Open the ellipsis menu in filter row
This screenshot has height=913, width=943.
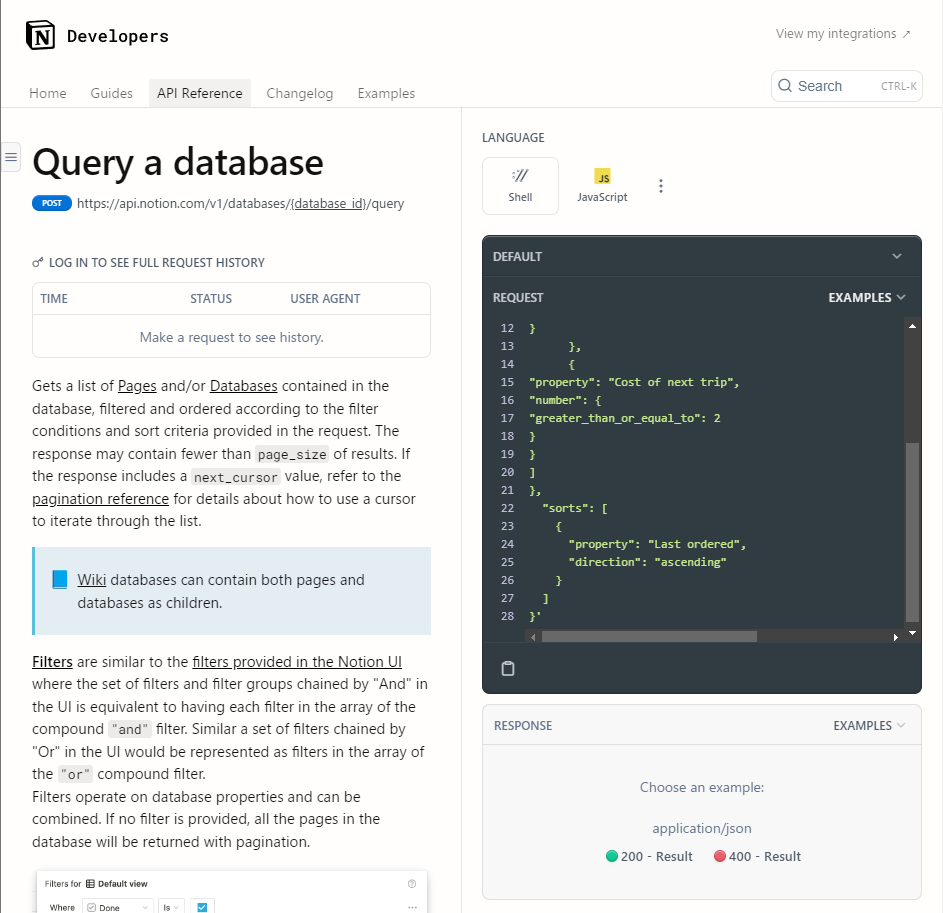(x=411, y=906)
